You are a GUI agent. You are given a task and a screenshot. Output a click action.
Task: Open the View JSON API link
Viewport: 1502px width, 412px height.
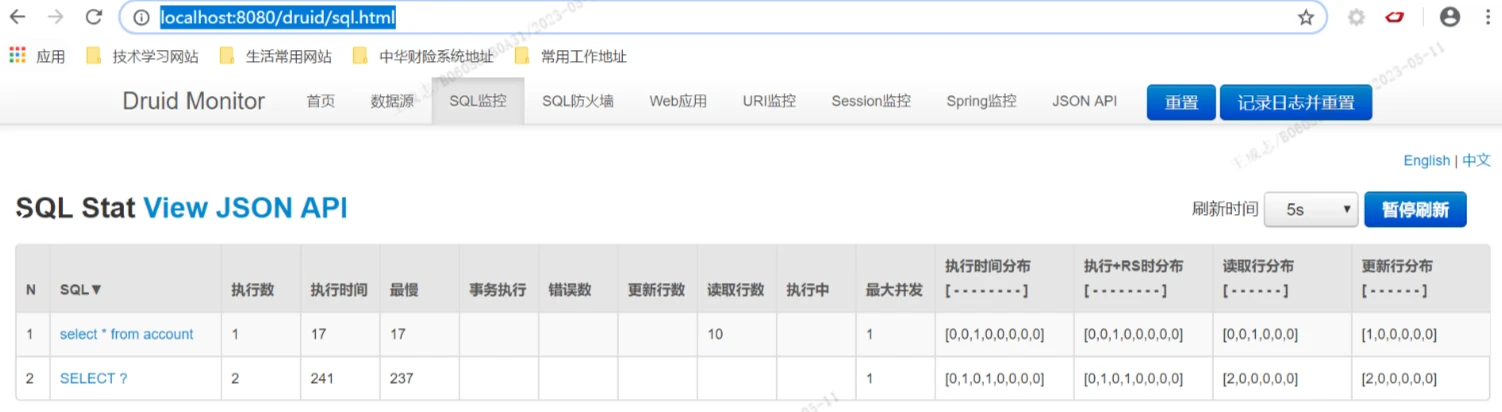(x=245, y=208)
